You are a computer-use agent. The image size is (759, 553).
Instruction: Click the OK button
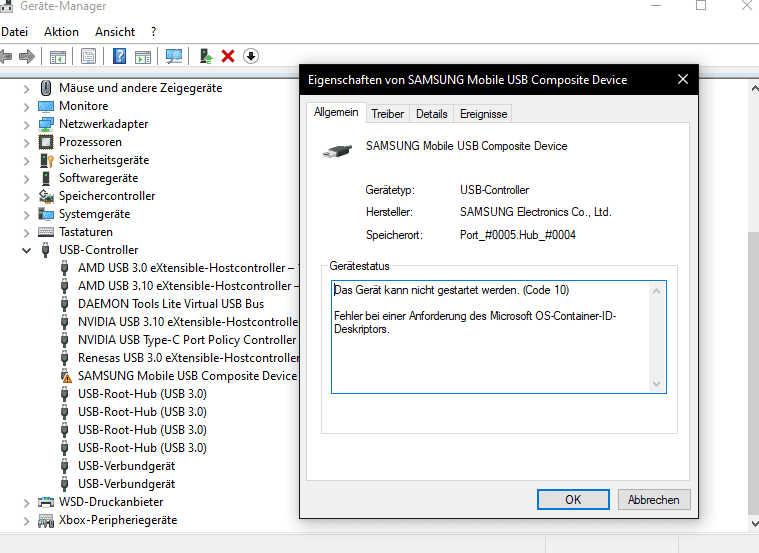pyautogui.click(x=573, y=499)
